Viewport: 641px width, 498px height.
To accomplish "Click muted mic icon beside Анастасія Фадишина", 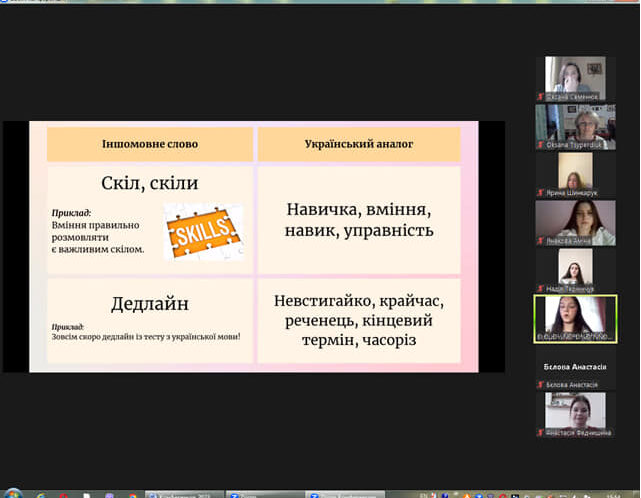I will pyautogui.click(x=540, y=433).
